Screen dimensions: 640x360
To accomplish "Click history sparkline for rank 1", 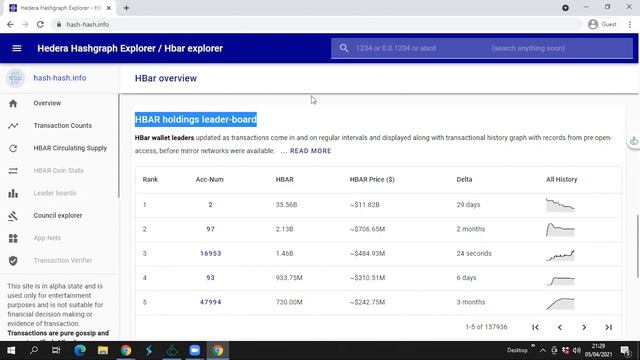I will (x=560, y=204).
